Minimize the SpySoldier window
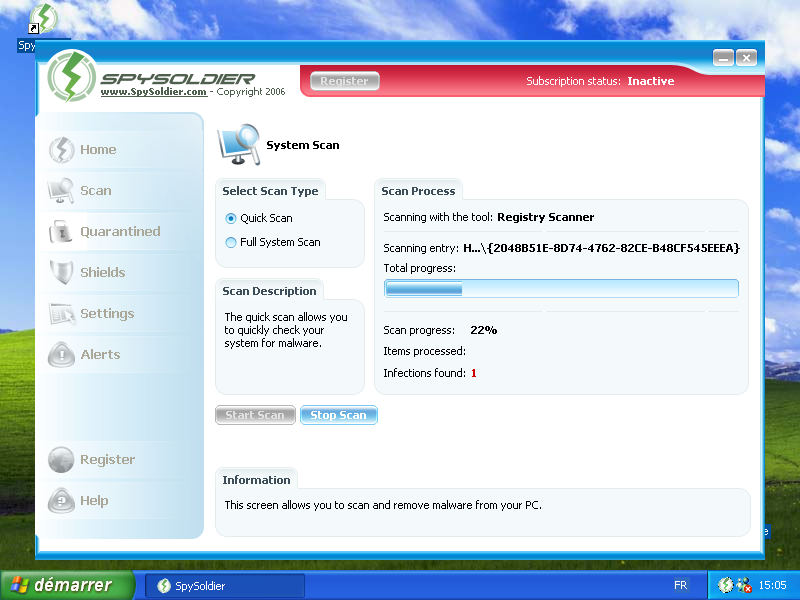This screenshot has width=800, height=600. (x=723, y=58)
